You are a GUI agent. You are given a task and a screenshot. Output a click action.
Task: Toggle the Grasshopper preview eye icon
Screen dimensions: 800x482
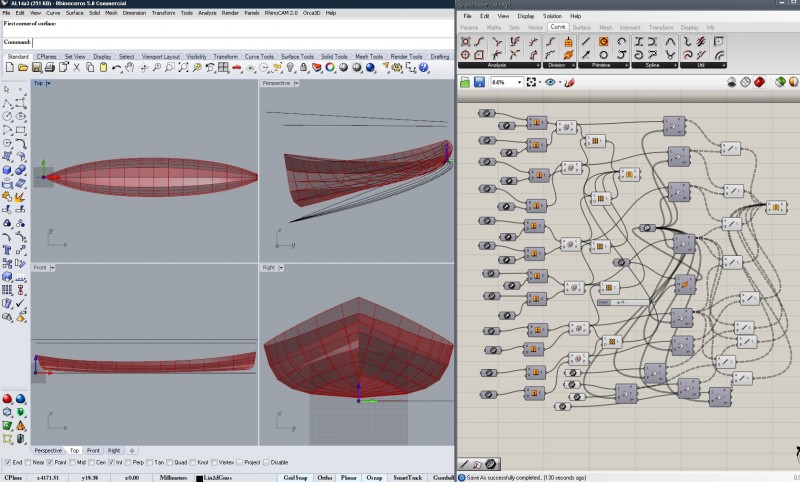549,82
